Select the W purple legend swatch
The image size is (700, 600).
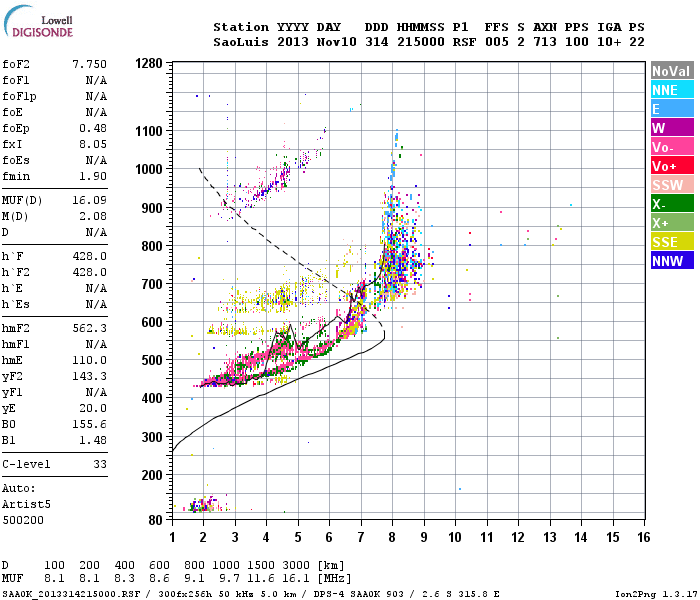tap(672, 128)
